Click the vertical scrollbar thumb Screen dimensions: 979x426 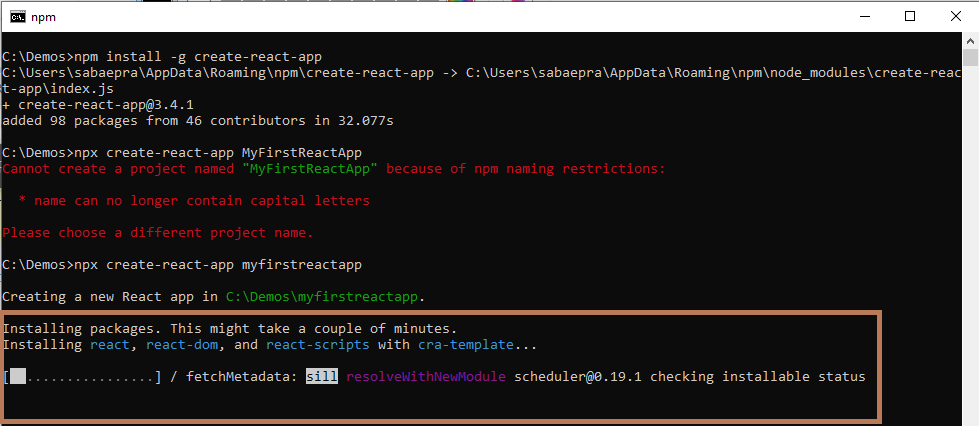[972, 57]
